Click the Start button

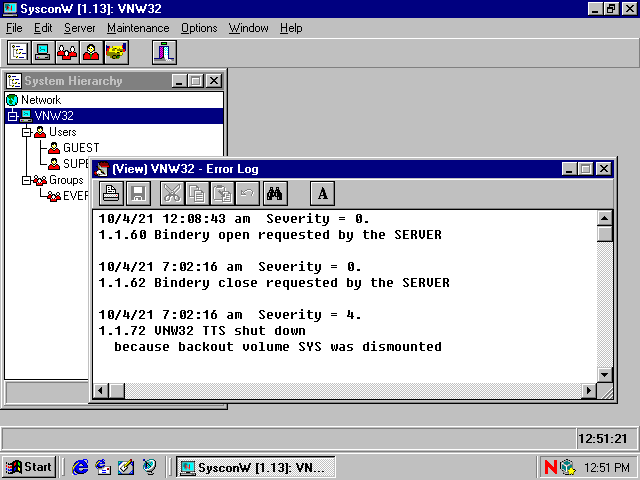(x=29, y=467)
